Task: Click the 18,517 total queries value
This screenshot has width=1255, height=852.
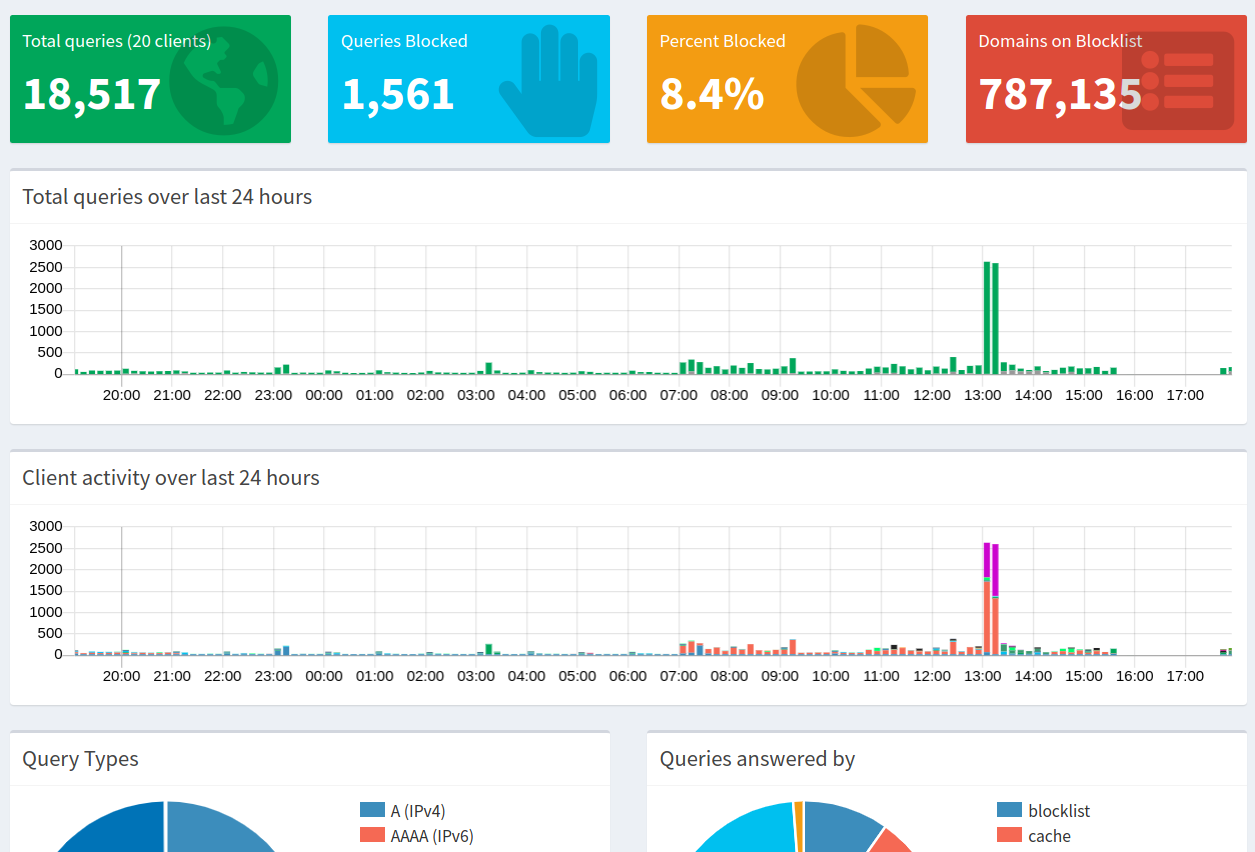Action: [92, 94]
